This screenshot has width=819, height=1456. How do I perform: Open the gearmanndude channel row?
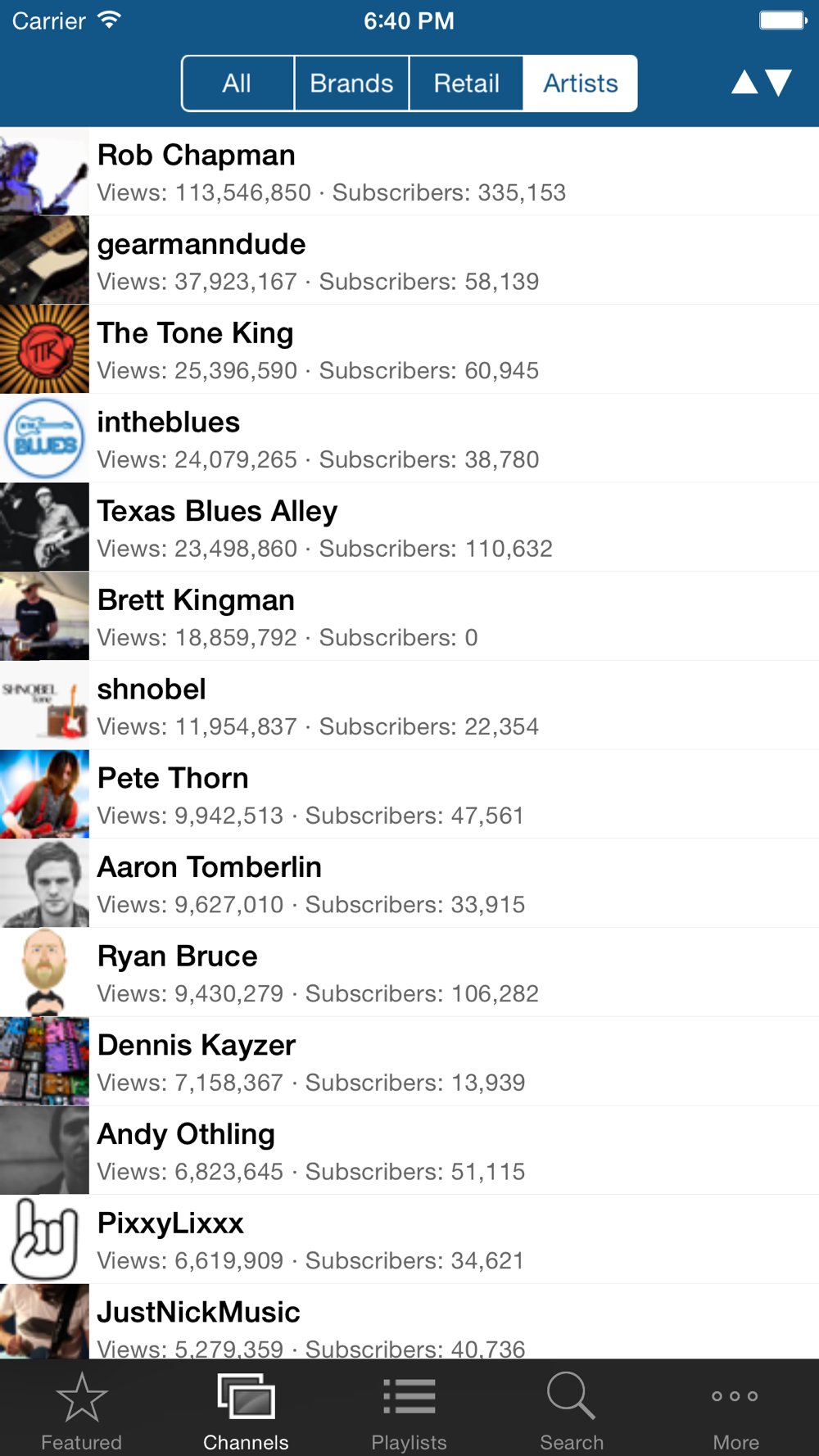click(x=409, y=261)
